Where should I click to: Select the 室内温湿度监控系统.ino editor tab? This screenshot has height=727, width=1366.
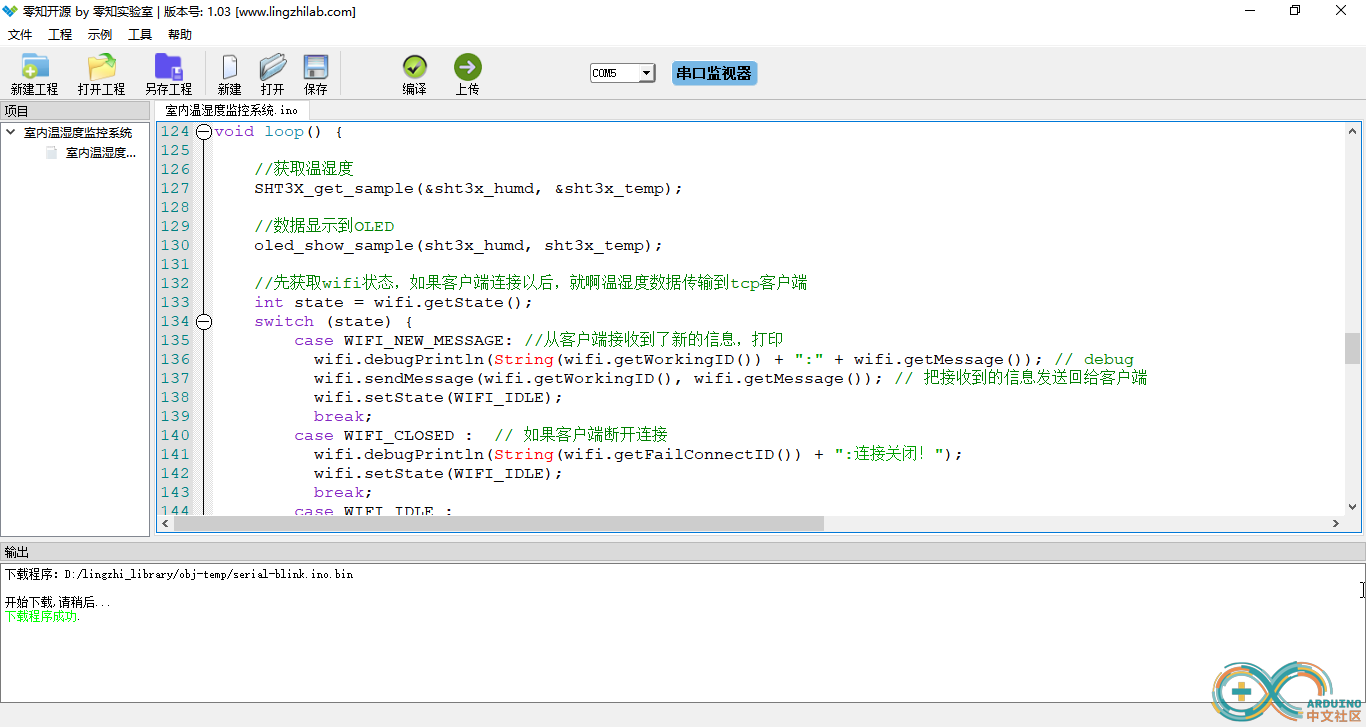(232, 111)
